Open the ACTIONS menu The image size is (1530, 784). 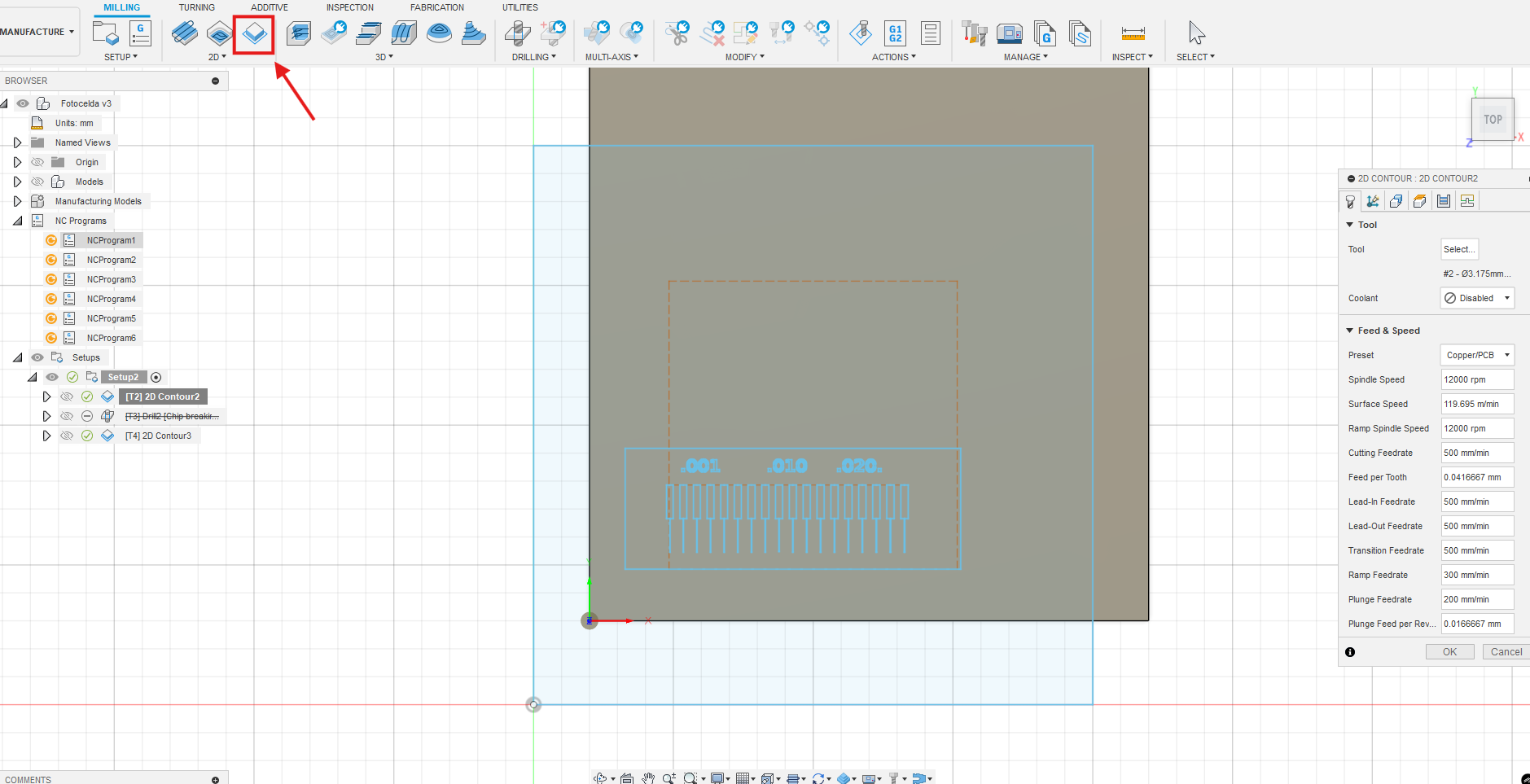point(894,57)
